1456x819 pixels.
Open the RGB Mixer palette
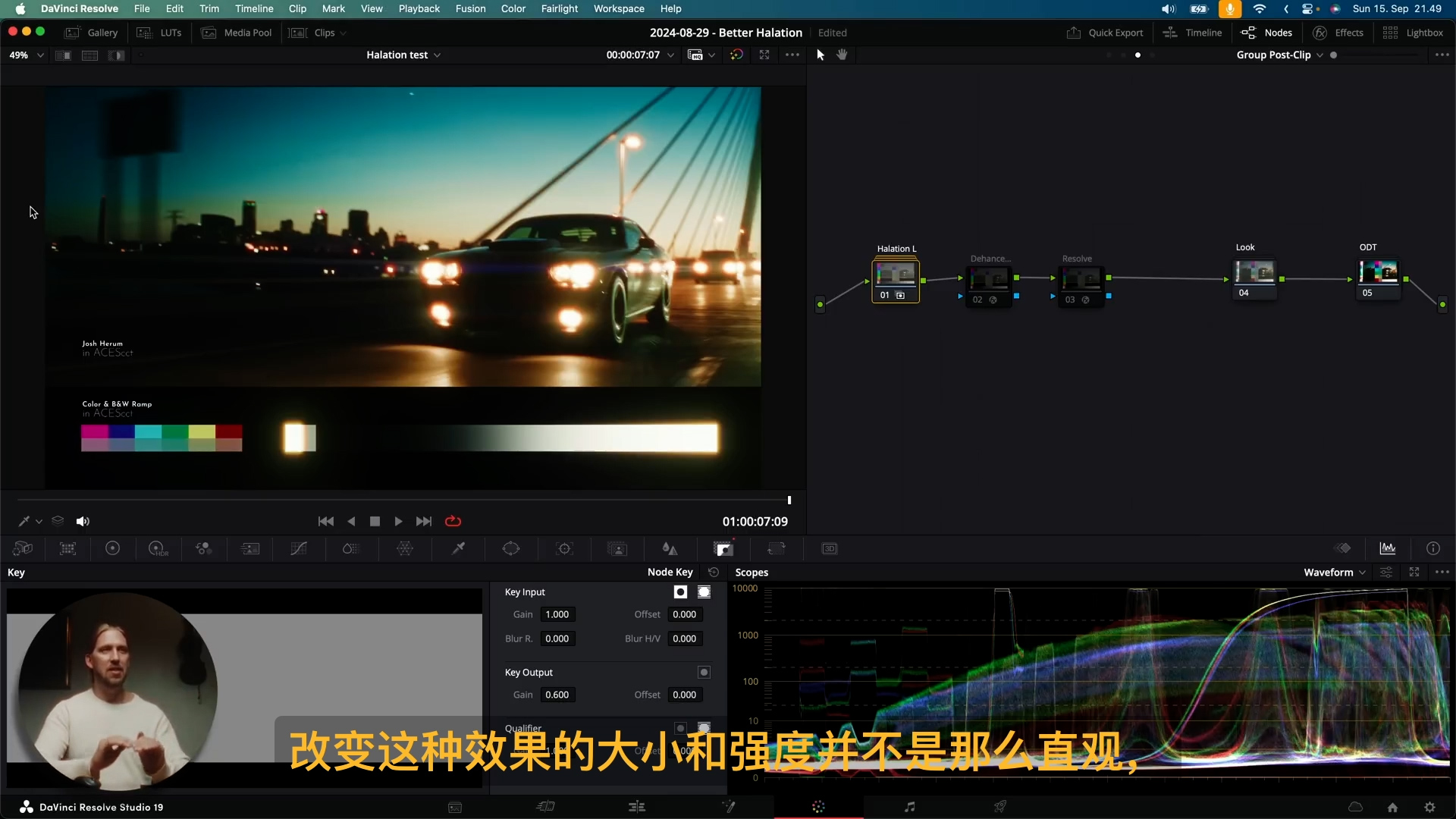(x=204, y=548)
